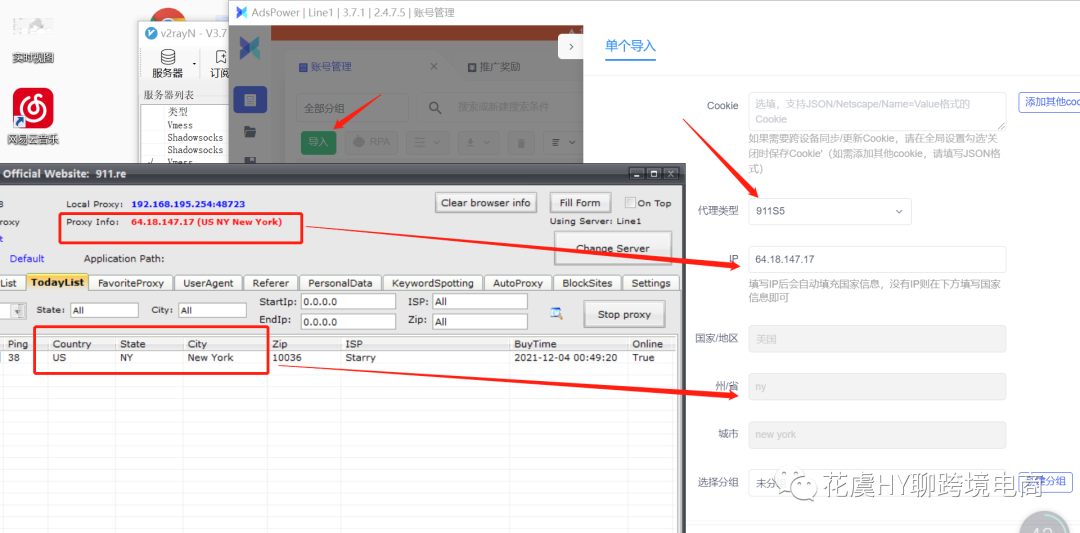This screenshot has width=1080, height=533.
Task: Select the 单个导入 tab
Action: 630,46
